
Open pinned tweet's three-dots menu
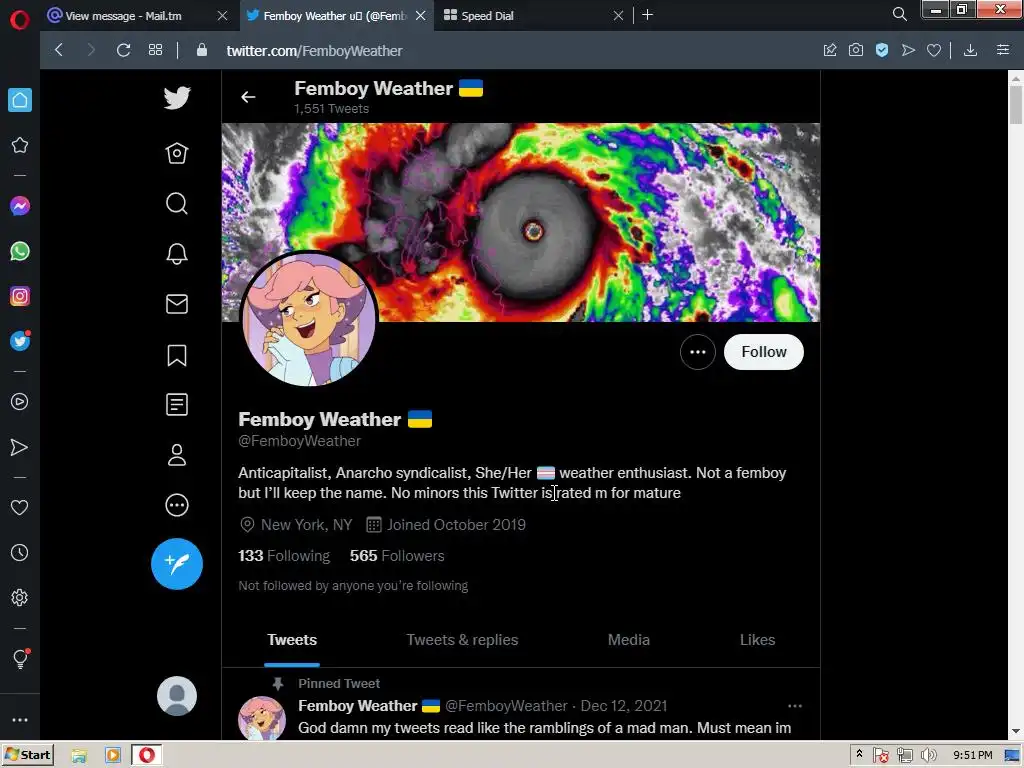coord(795,706)
